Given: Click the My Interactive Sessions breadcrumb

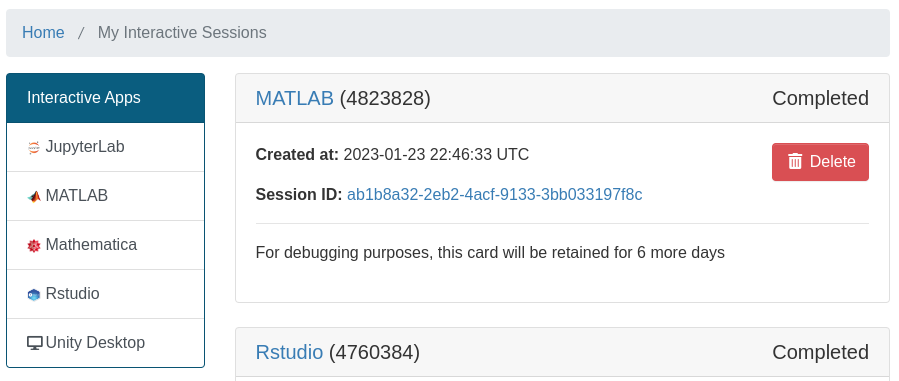Looking at the screenshot, I should coord(182,33).
